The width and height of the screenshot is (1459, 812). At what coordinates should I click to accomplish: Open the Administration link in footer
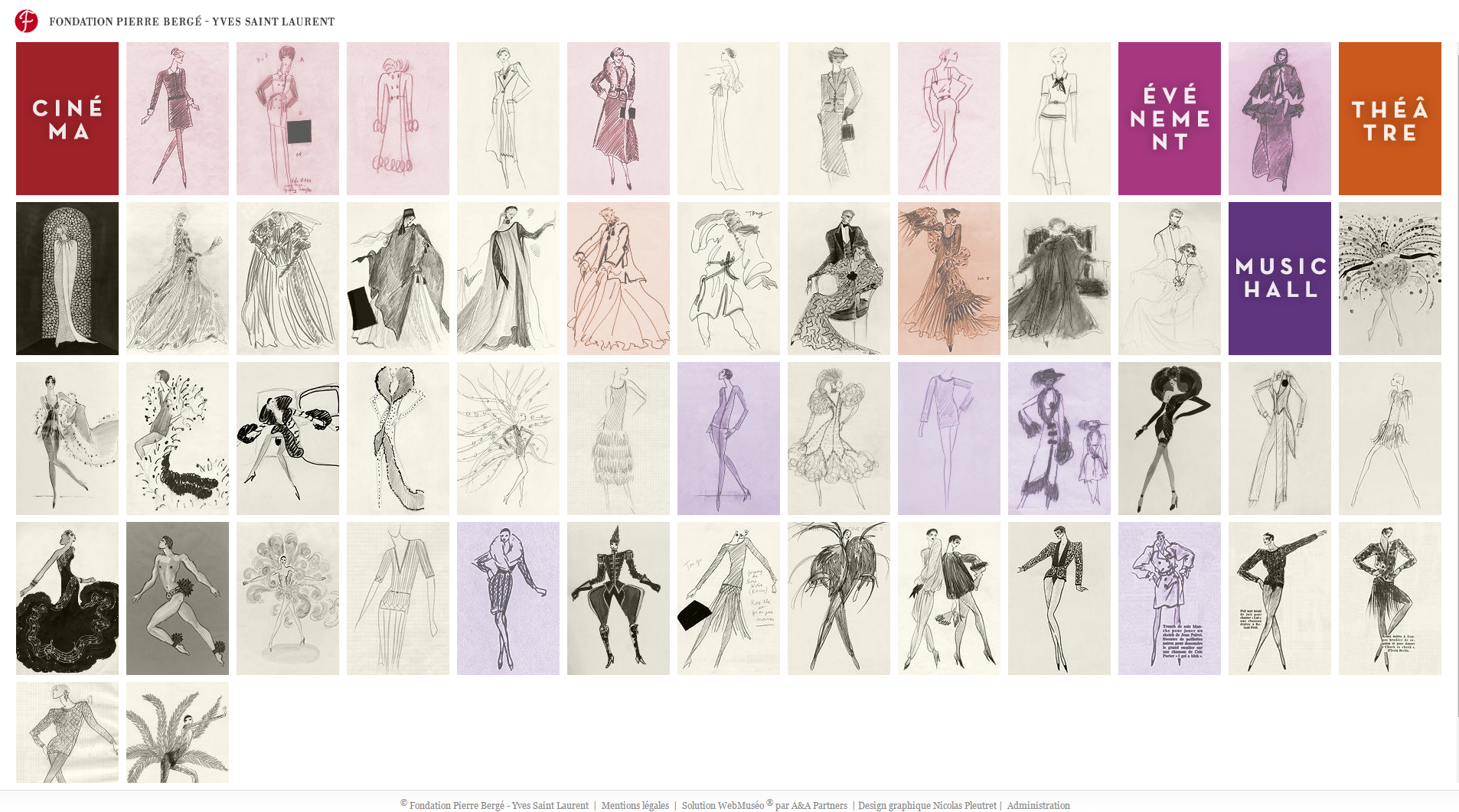(1038, 805)
